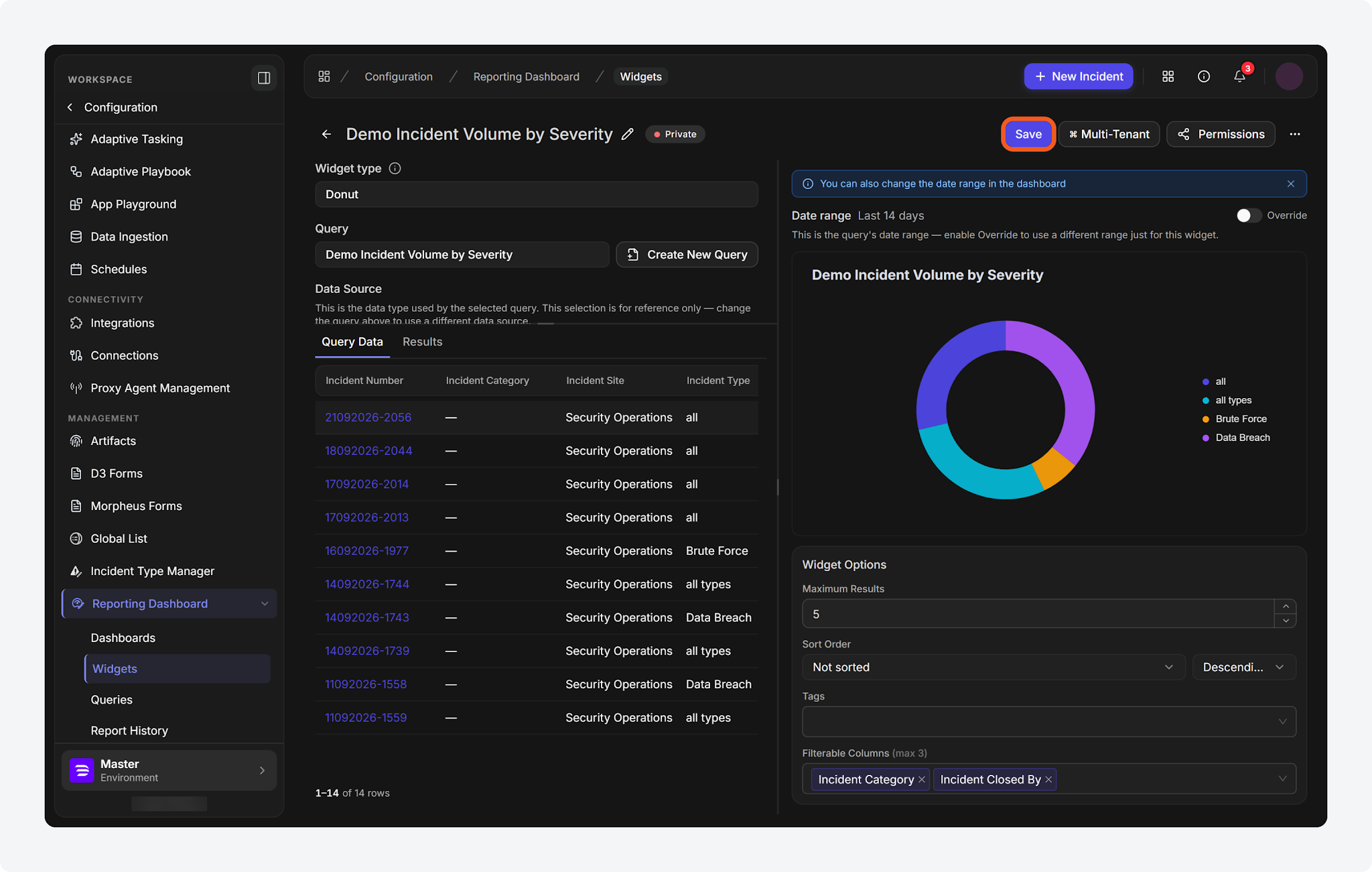1372x872 pixels.
Task: Go back using the arrow beside widget title
Action: coord(326,134)
